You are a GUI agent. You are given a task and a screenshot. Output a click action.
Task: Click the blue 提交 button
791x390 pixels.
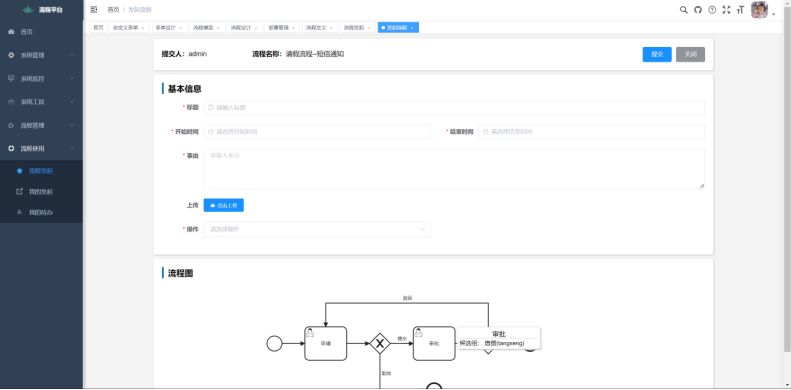(x=657, y=54)
